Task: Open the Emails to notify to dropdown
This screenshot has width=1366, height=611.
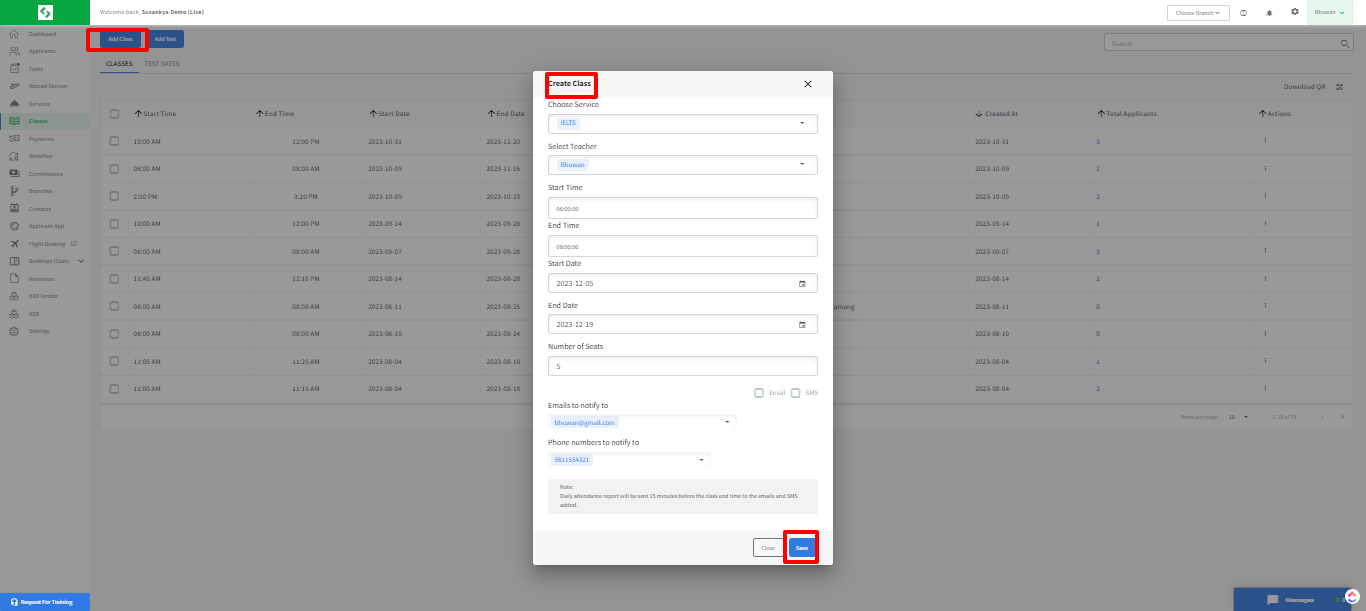Action: [x=726, y=422]
